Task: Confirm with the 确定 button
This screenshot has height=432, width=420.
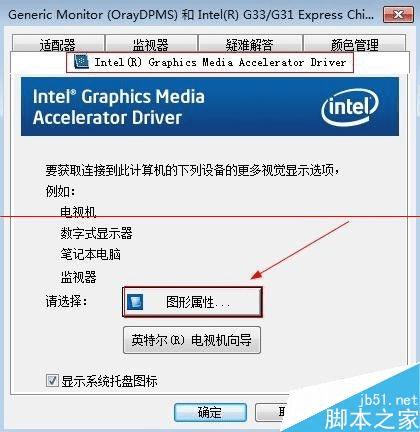Action: (x=210, y=413)
